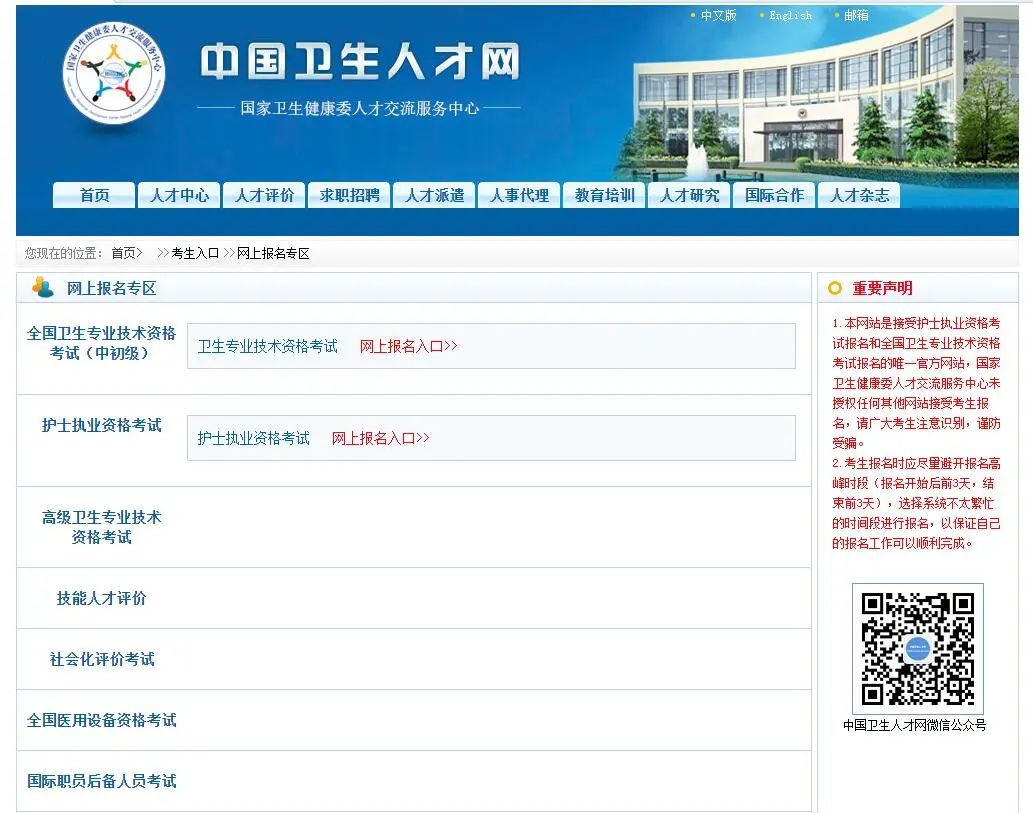Open the 邮箱 mailbox link
Viewport: 1033px width, 813px height.
coord(855,15)
